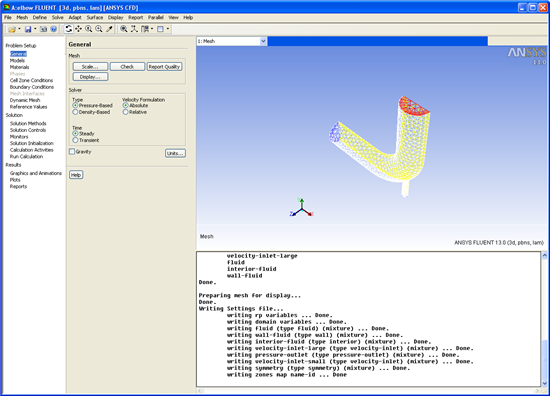Click the Fluent application title icon

6,7
